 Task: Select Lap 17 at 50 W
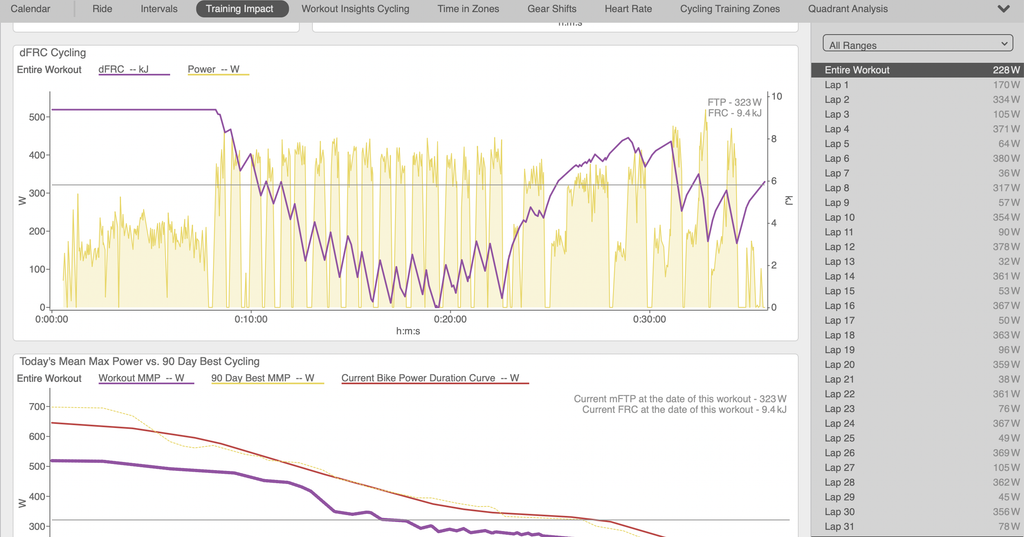(918, 320)
